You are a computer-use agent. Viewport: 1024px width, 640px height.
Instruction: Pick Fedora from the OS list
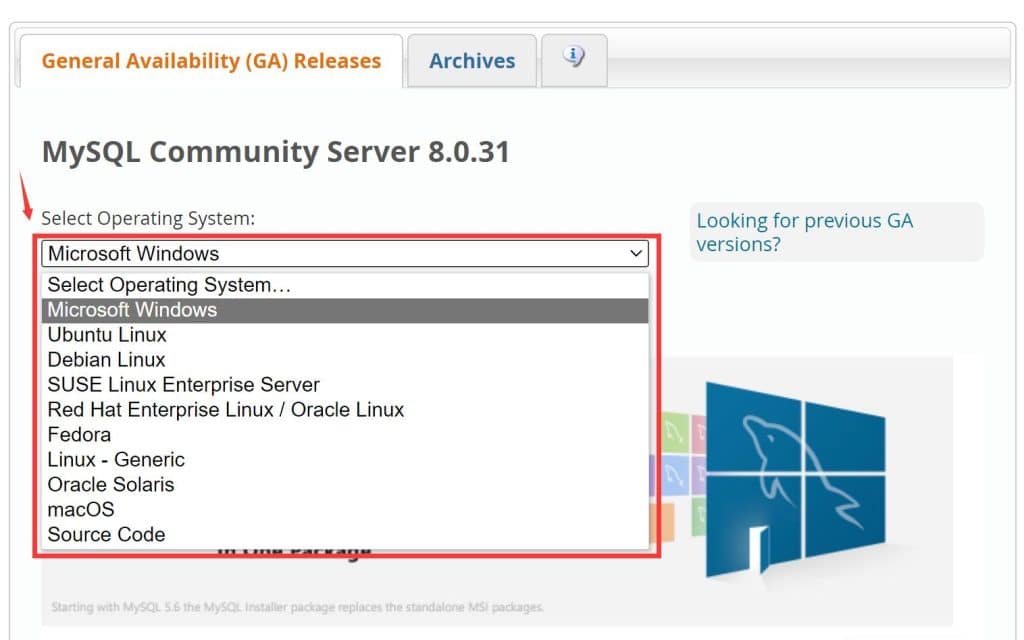point(79,435)
